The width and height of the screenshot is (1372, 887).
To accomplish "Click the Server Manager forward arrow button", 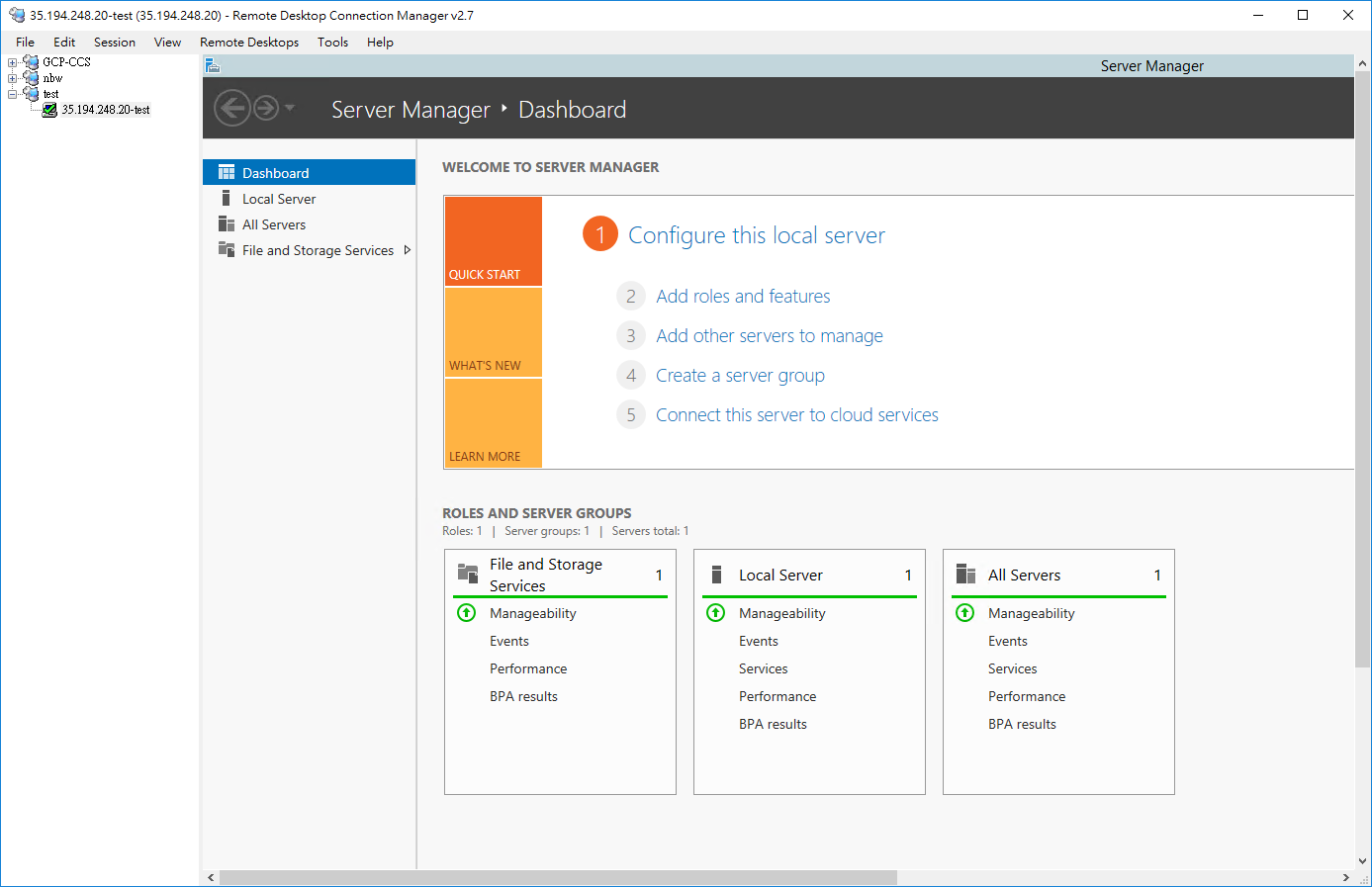I will (x=266, y=108).
